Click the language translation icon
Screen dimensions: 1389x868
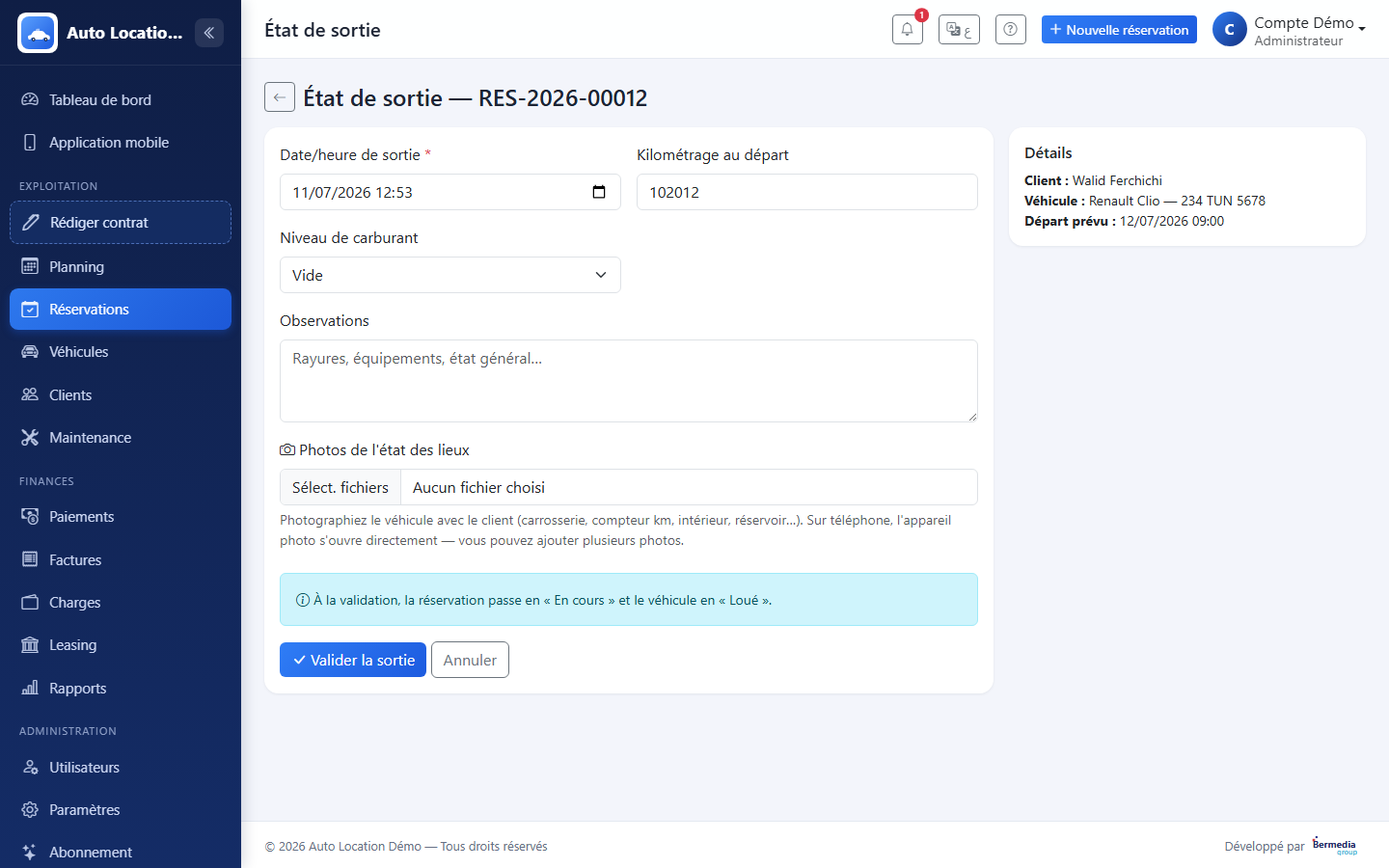click(959, 30)
